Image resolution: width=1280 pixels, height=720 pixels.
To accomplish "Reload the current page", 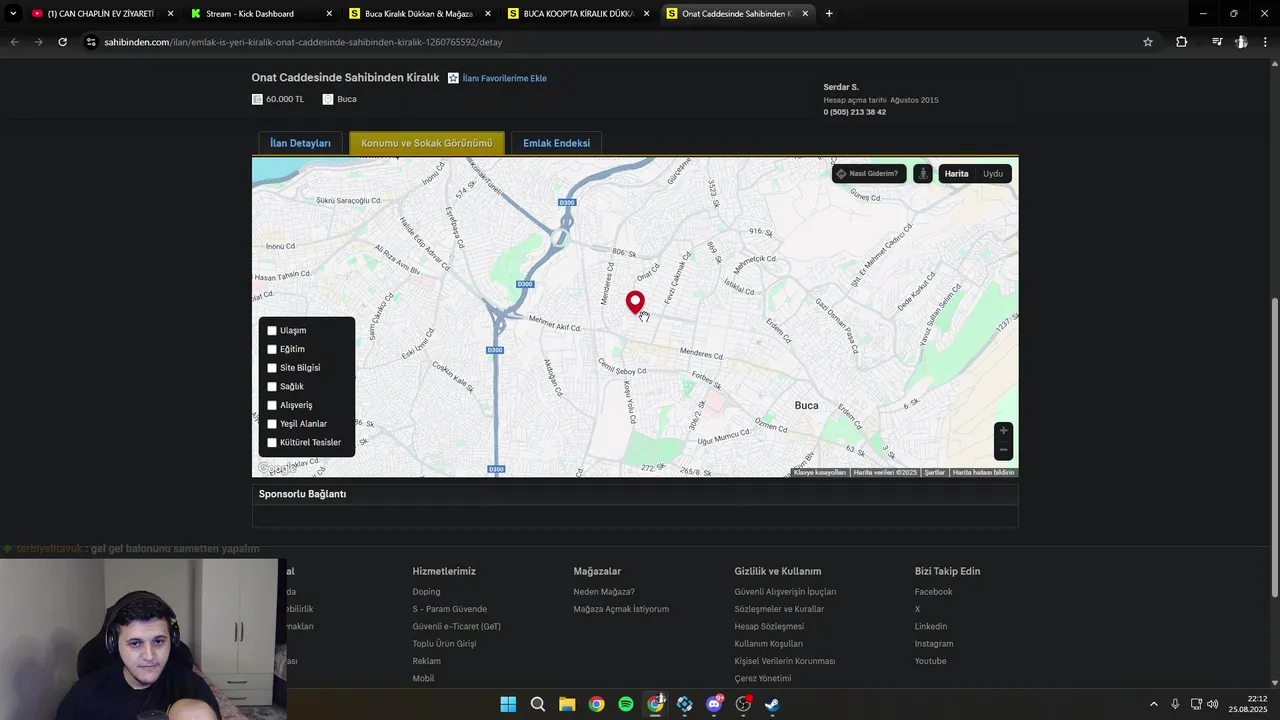I will click(x=62, y=42).
